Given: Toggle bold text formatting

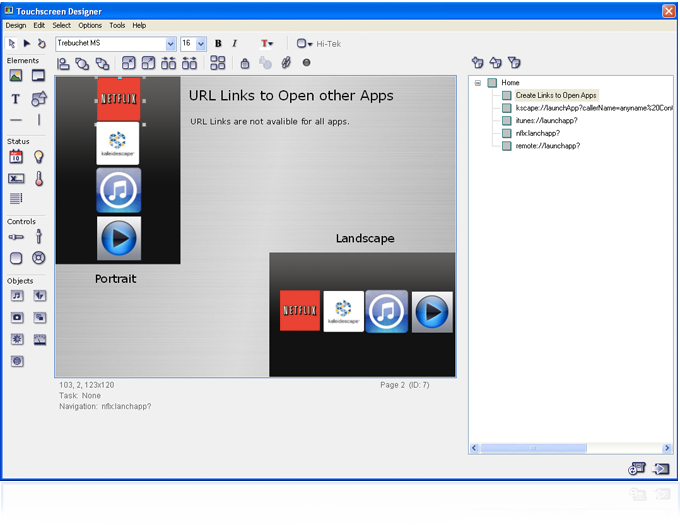Looking at the screenshot, I should coord(218,44).
